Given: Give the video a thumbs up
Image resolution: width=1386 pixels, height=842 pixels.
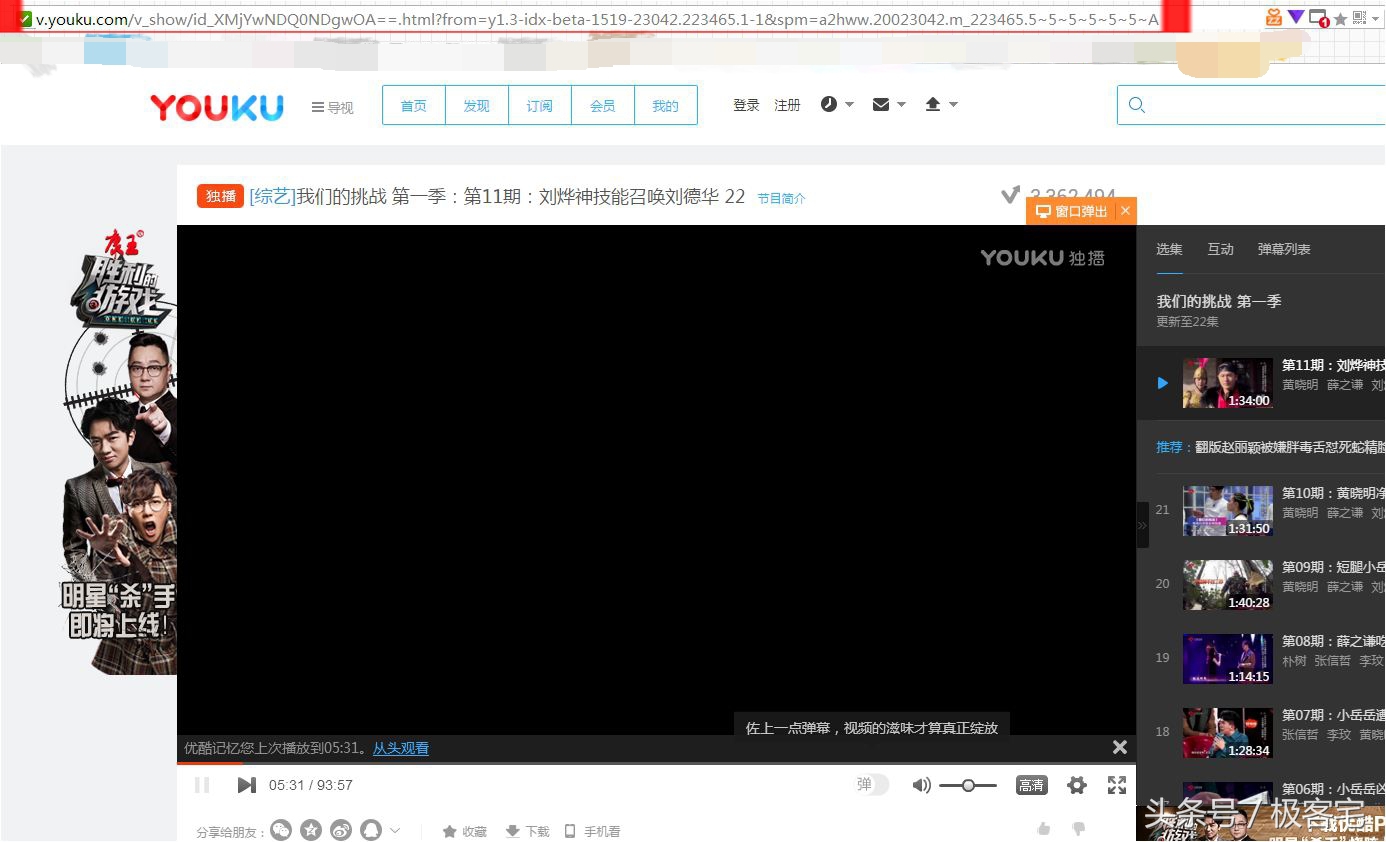Looking at the screenshot, I should (1043, 829).
